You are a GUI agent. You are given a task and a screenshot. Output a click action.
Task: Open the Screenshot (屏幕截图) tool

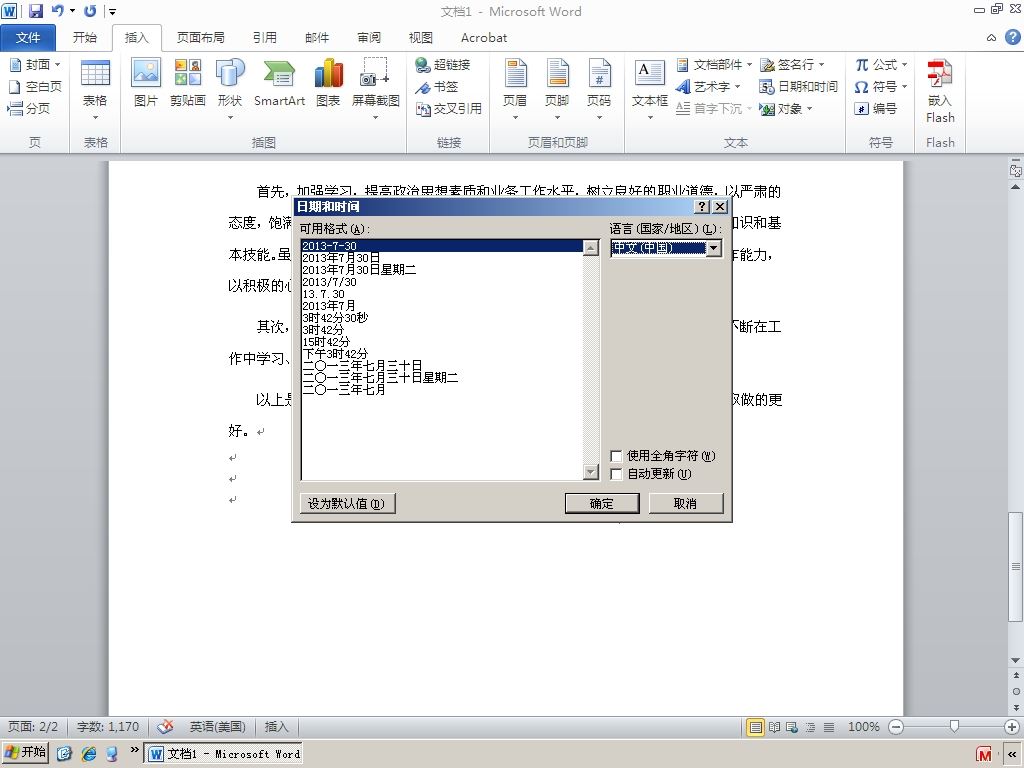point(376,89)
